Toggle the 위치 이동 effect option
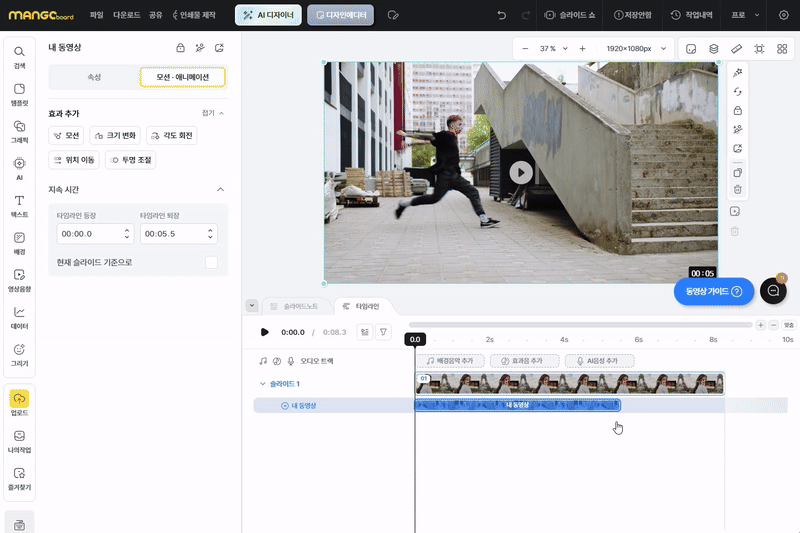Image resolution: width=800 pixels, height=533 pixels. (74, 160)
